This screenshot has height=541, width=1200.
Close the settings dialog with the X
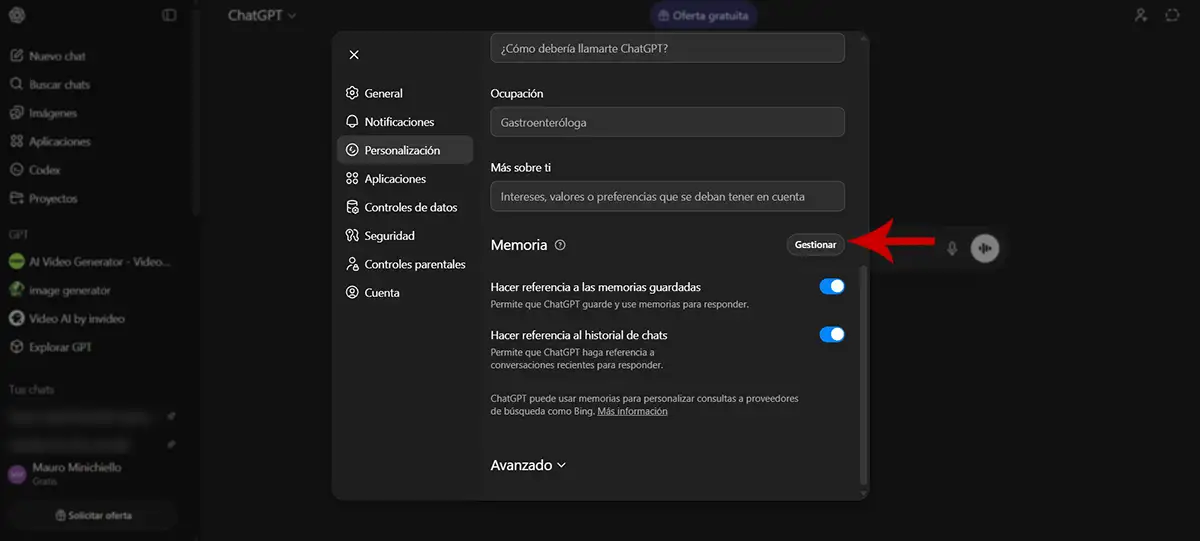(354, 55)
